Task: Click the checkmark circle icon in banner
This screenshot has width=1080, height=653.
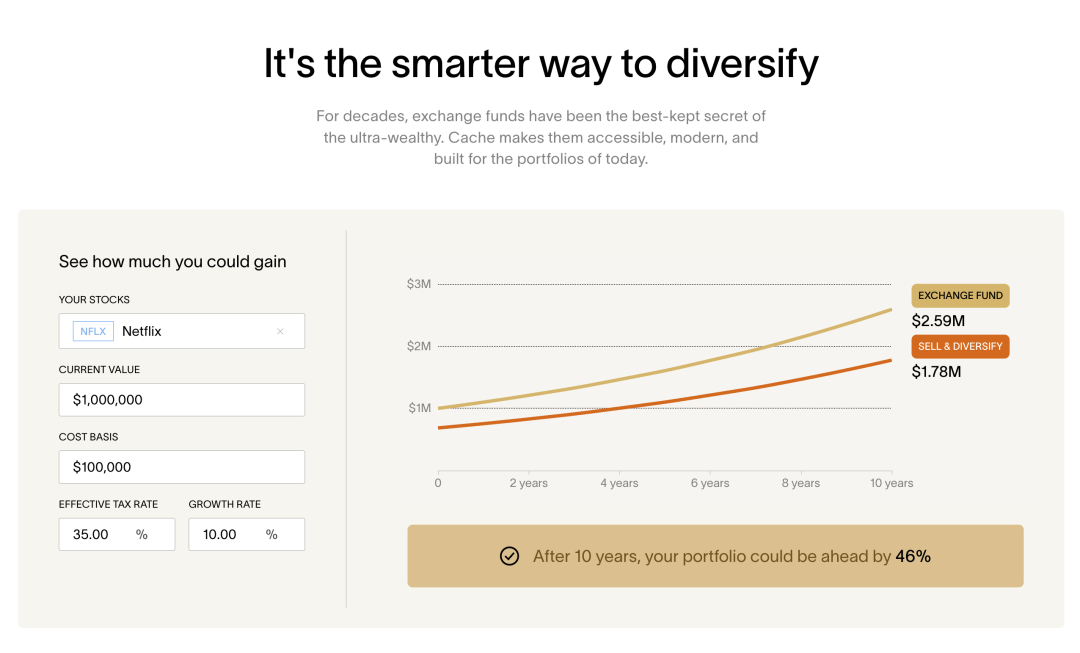Action: (509, 556)
